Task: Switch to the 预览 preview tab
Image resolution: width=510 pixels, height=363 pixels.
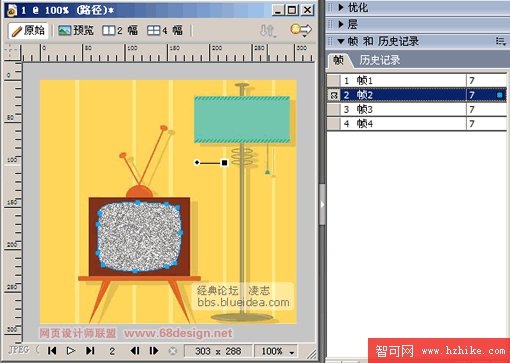Action: tap(76, 31)
